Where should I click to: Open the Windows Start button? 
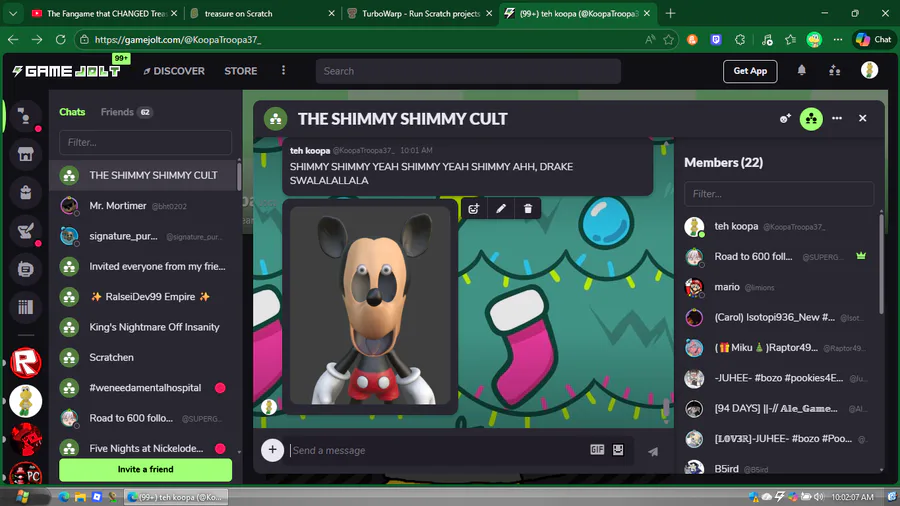(22, 497)
